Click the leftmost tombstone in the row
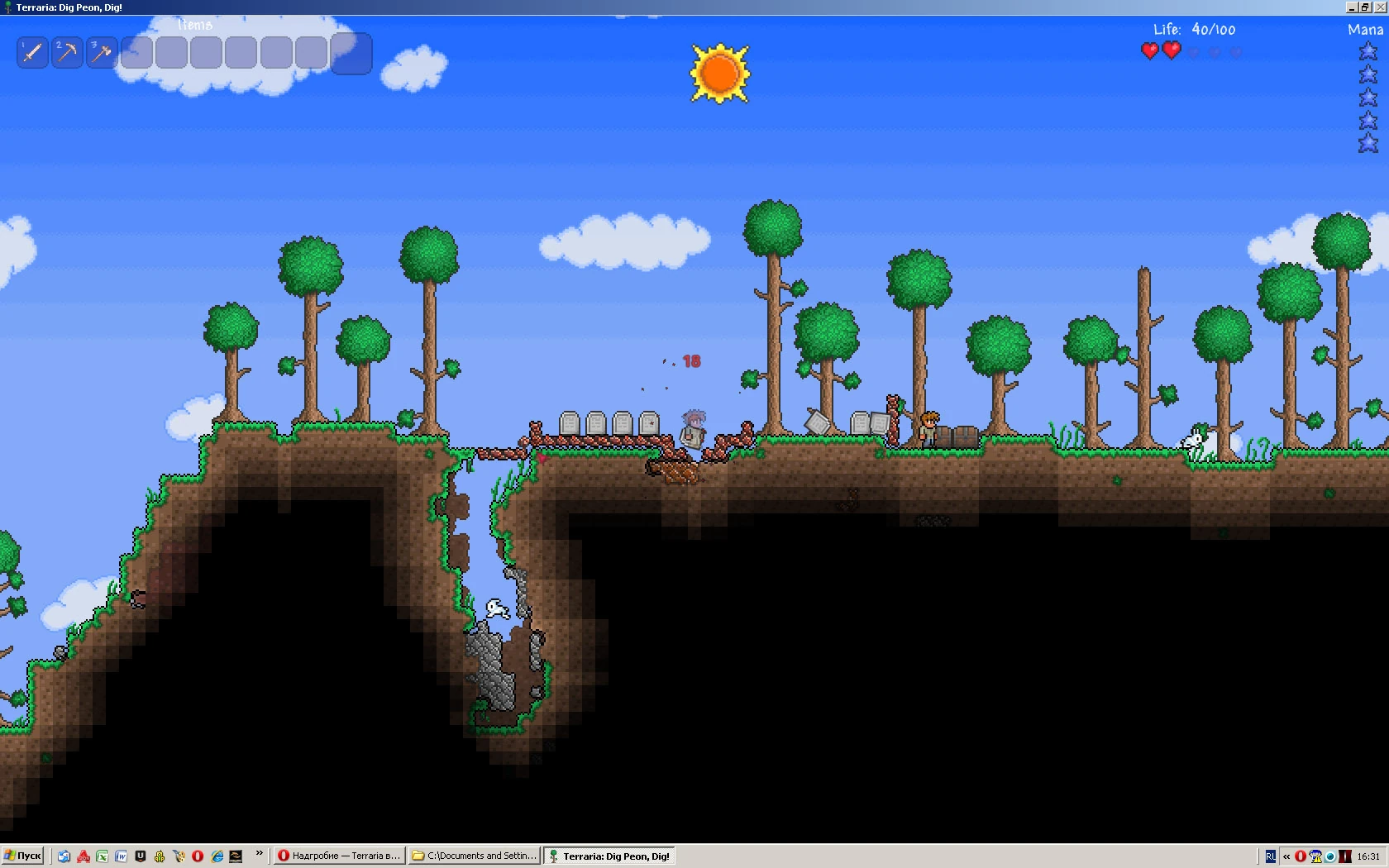 pos(569,423)
